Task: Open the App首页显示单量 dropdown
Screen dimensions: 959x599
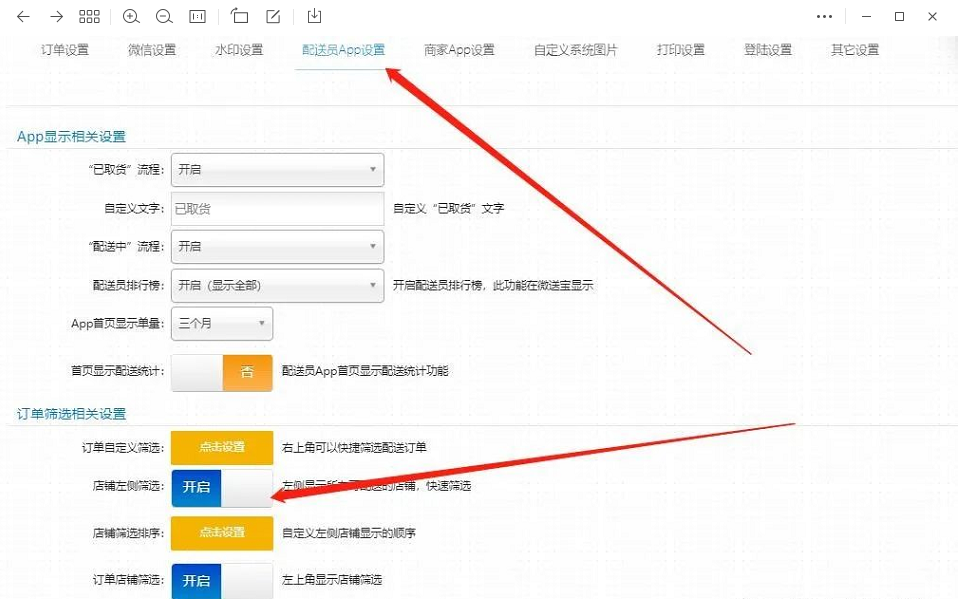Action: point(222,324)
